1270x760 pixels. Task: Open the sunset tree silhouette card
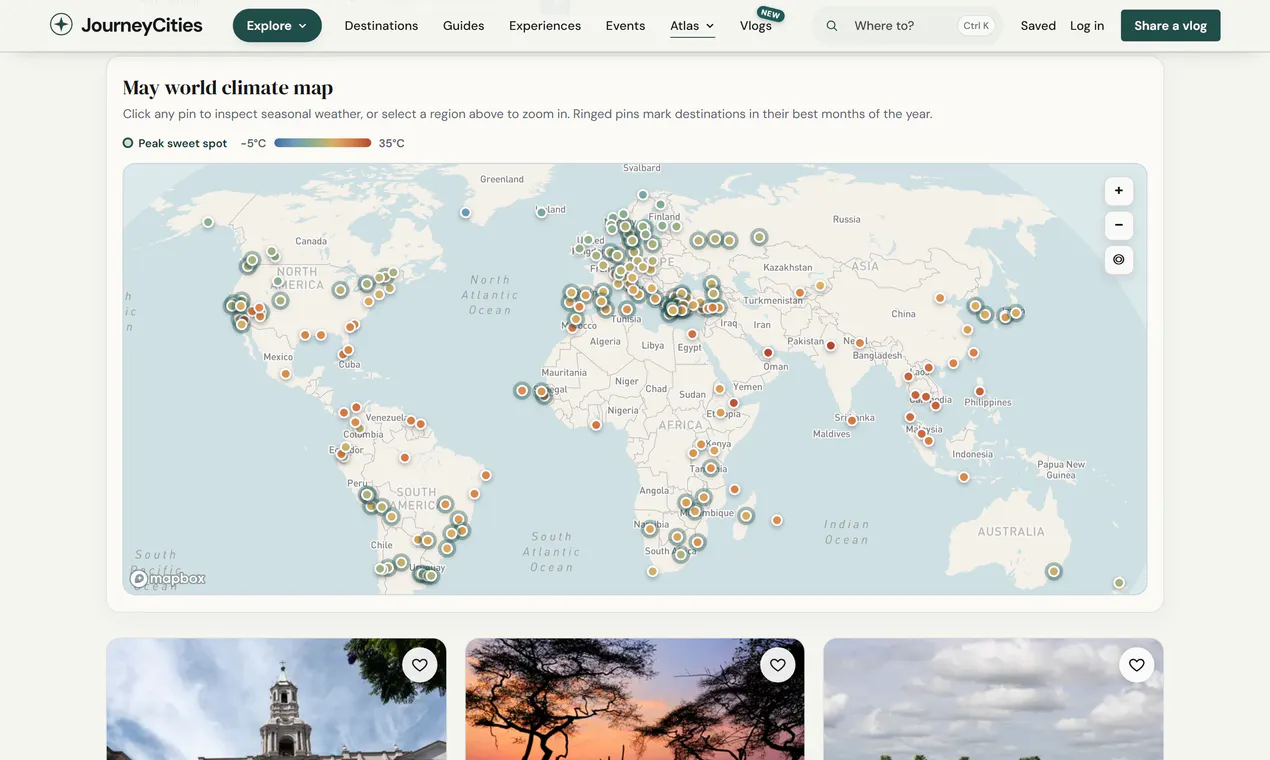click(x=635, y=699)
